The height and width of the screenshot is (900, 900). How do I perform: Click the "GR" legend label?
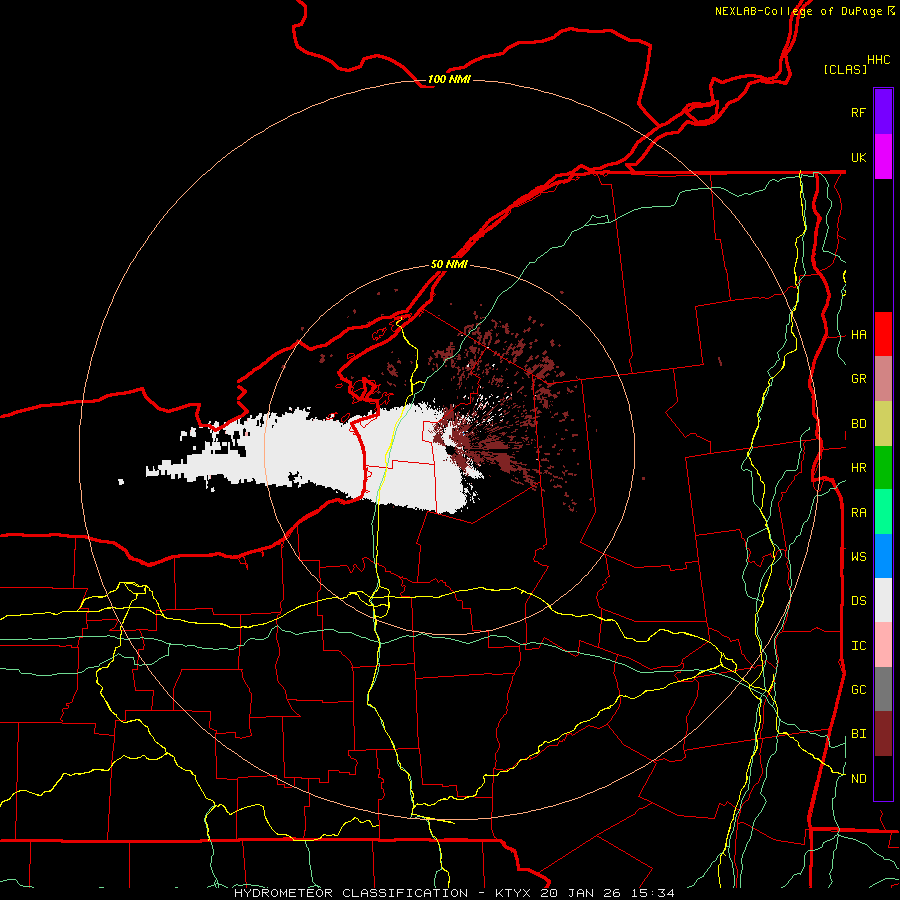(x=858, y=379)
